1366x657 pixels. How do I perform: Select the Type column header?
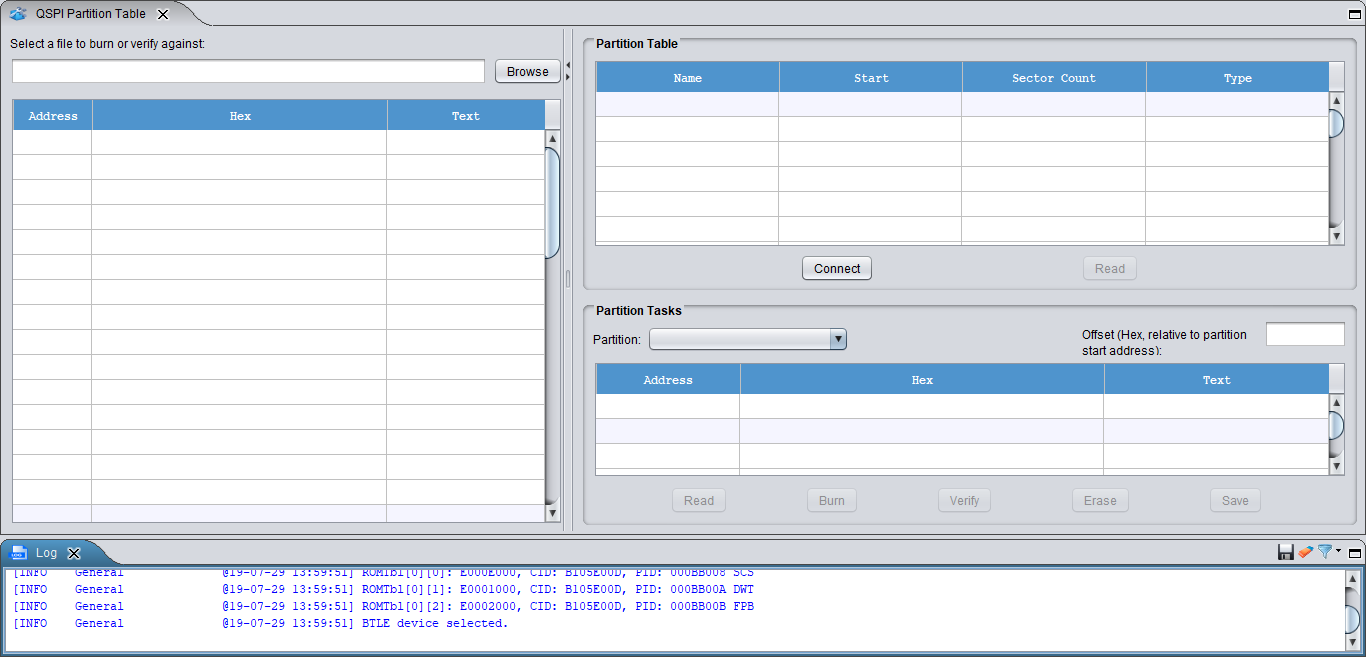[x=1238, y=78]
